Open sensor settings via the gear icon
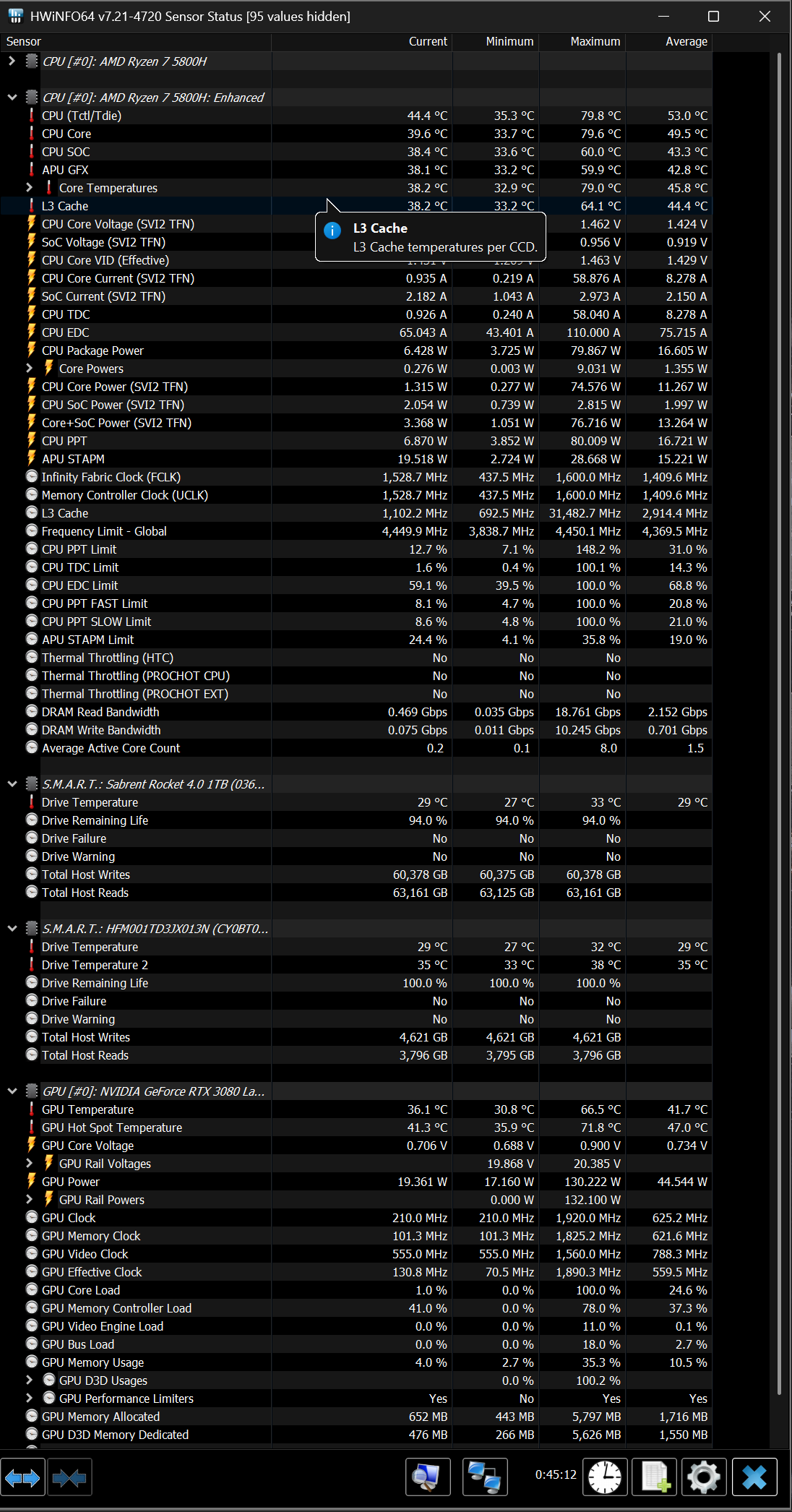The height and width of the screenshot is (1512, 792). [704, 1477]
